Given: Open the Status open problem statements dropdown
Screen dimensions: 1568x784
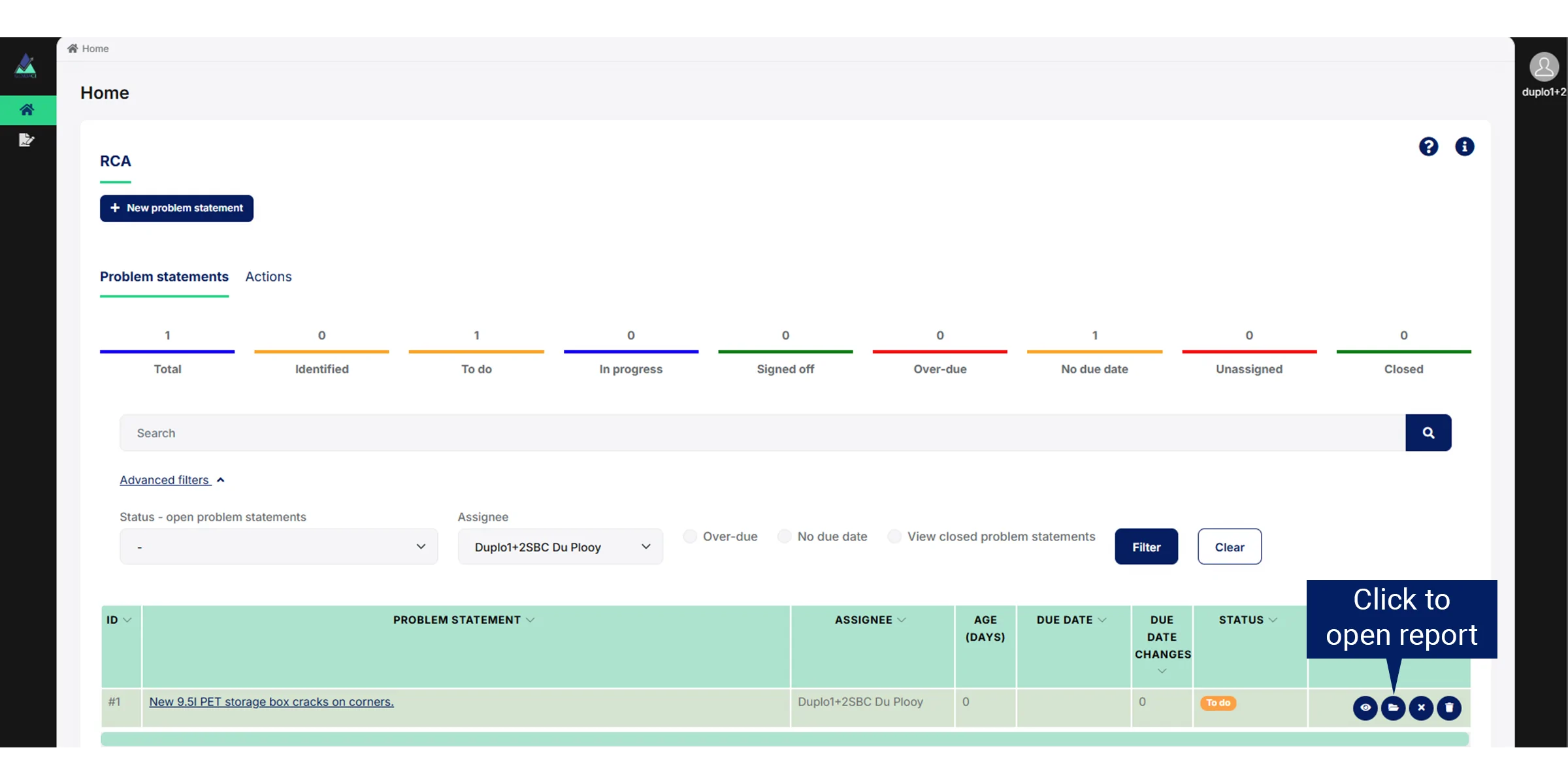Looking at the screenshot, I should pyautogui.click(x=278, y=547).
